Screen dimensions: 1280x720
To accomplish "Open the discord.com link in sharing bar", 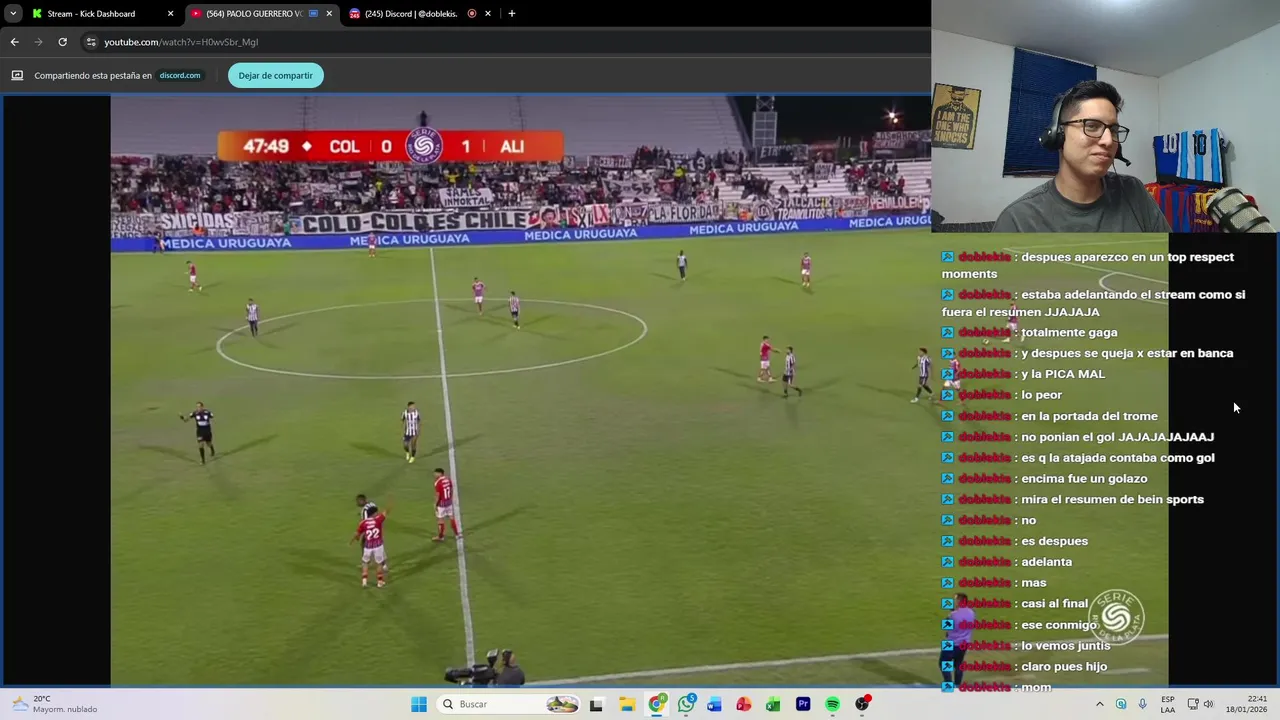I will [180, 75].
